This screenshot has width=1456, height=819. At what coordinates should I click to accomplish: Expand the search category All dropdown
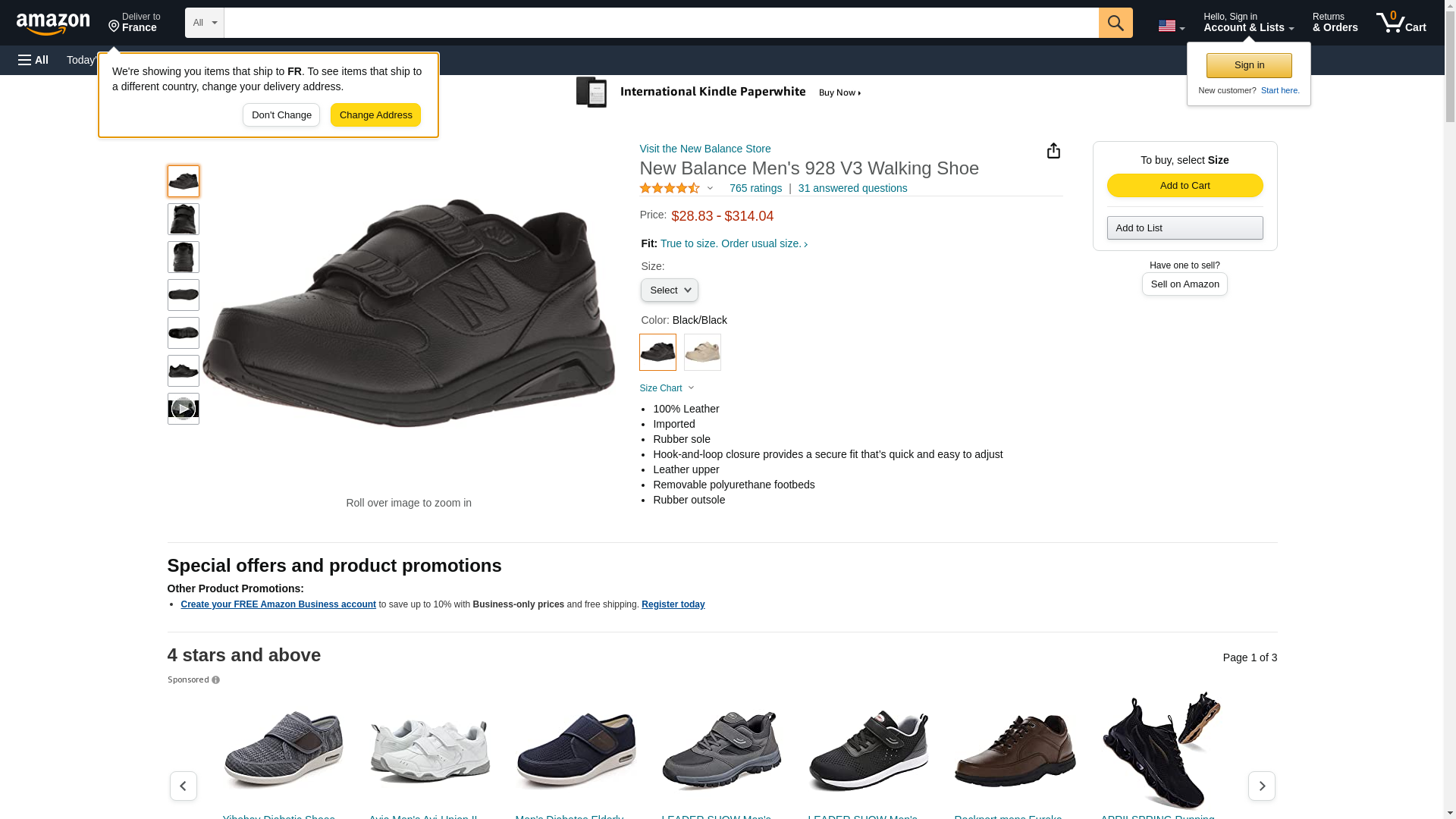204,23
